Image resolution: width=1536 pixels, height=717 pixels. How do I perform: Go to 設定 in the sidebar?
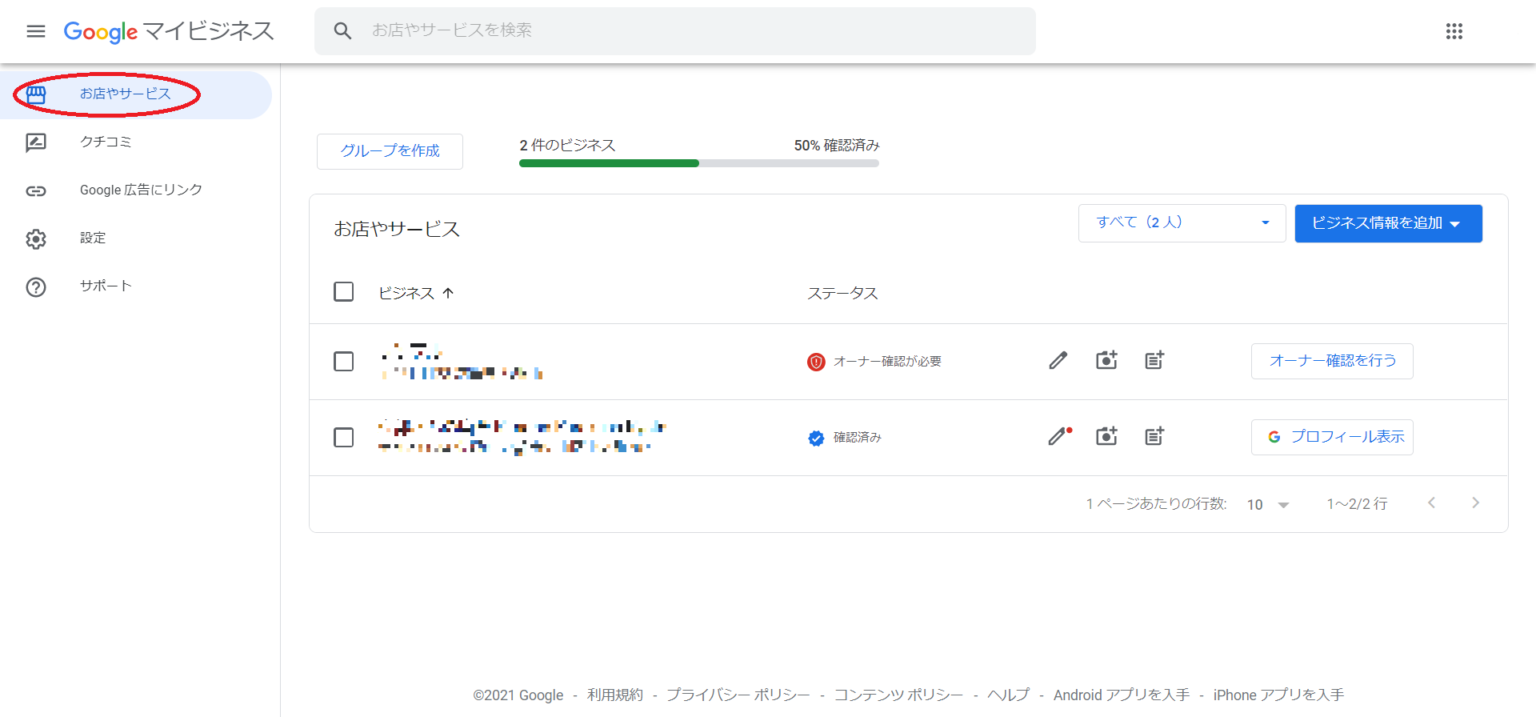pyautogui.click(x=93, y=238)
